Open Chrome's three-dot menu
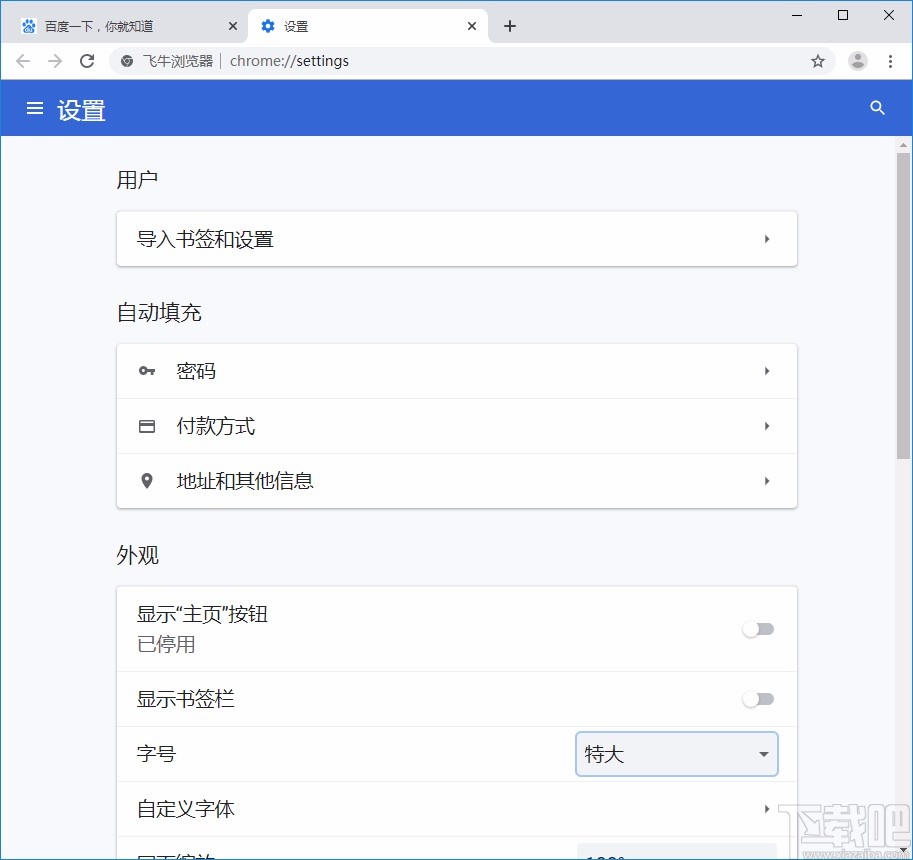913x860 pixels. pos(891,61)
